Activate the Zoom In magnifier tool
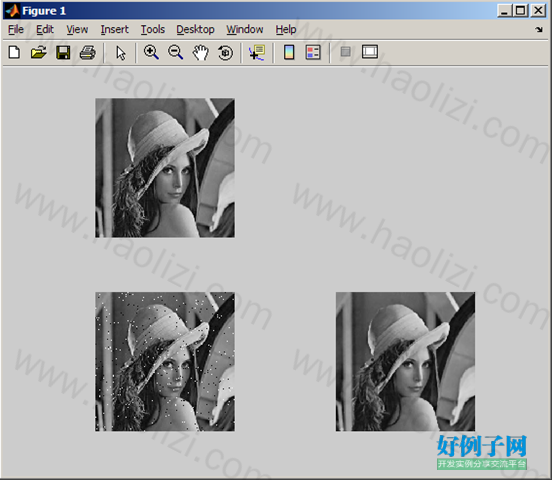 point(151,52)
